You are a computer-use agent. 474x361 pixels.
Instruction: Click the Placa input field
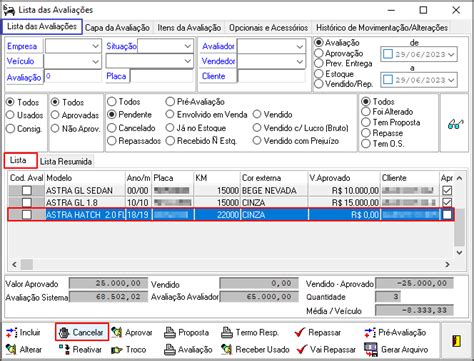(x=162, y=76)
